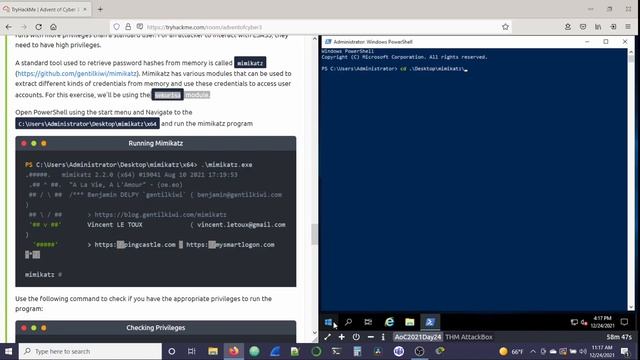The image size is (640, 360).
Task: Click the highlighted mimikatz code word
Action: pyautogui.click(x=250, y=63)
